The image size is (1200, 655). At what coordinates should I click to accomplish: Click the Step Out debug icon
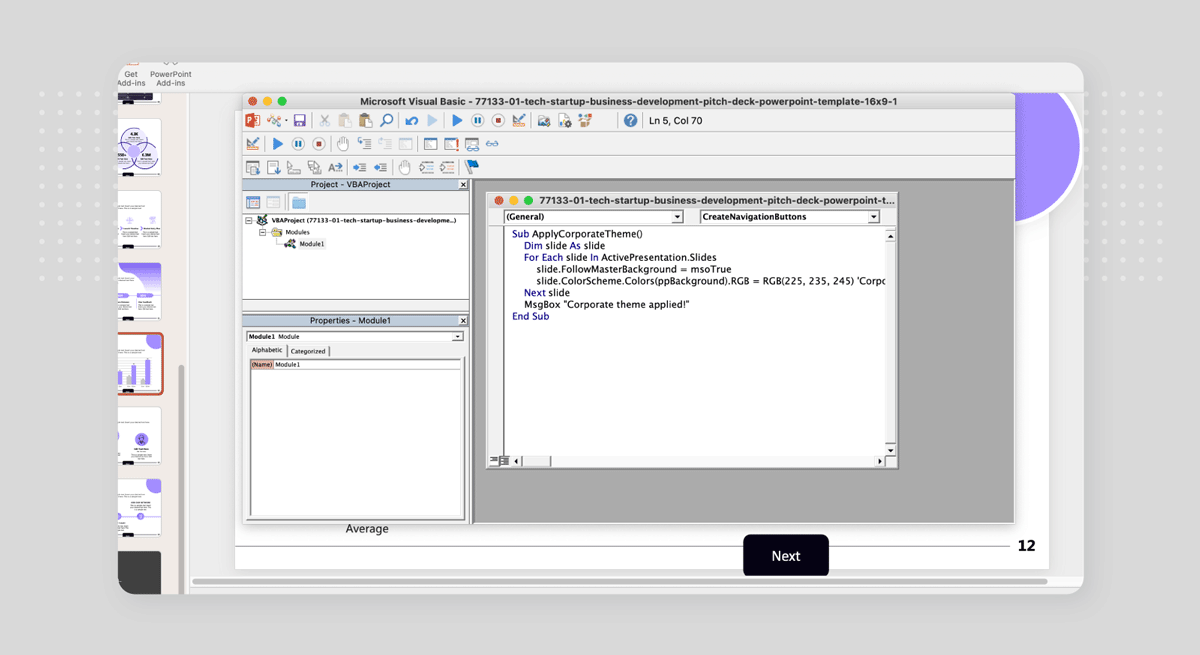pyautogui.click(x=405, y=143)
